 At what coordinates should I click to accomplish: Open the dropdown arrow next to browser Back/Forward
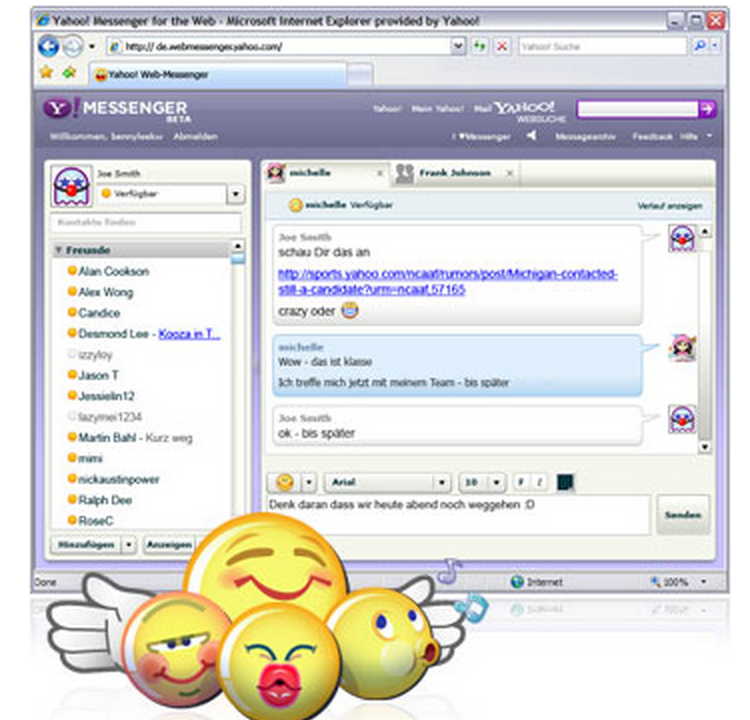[x=92, y=47]
